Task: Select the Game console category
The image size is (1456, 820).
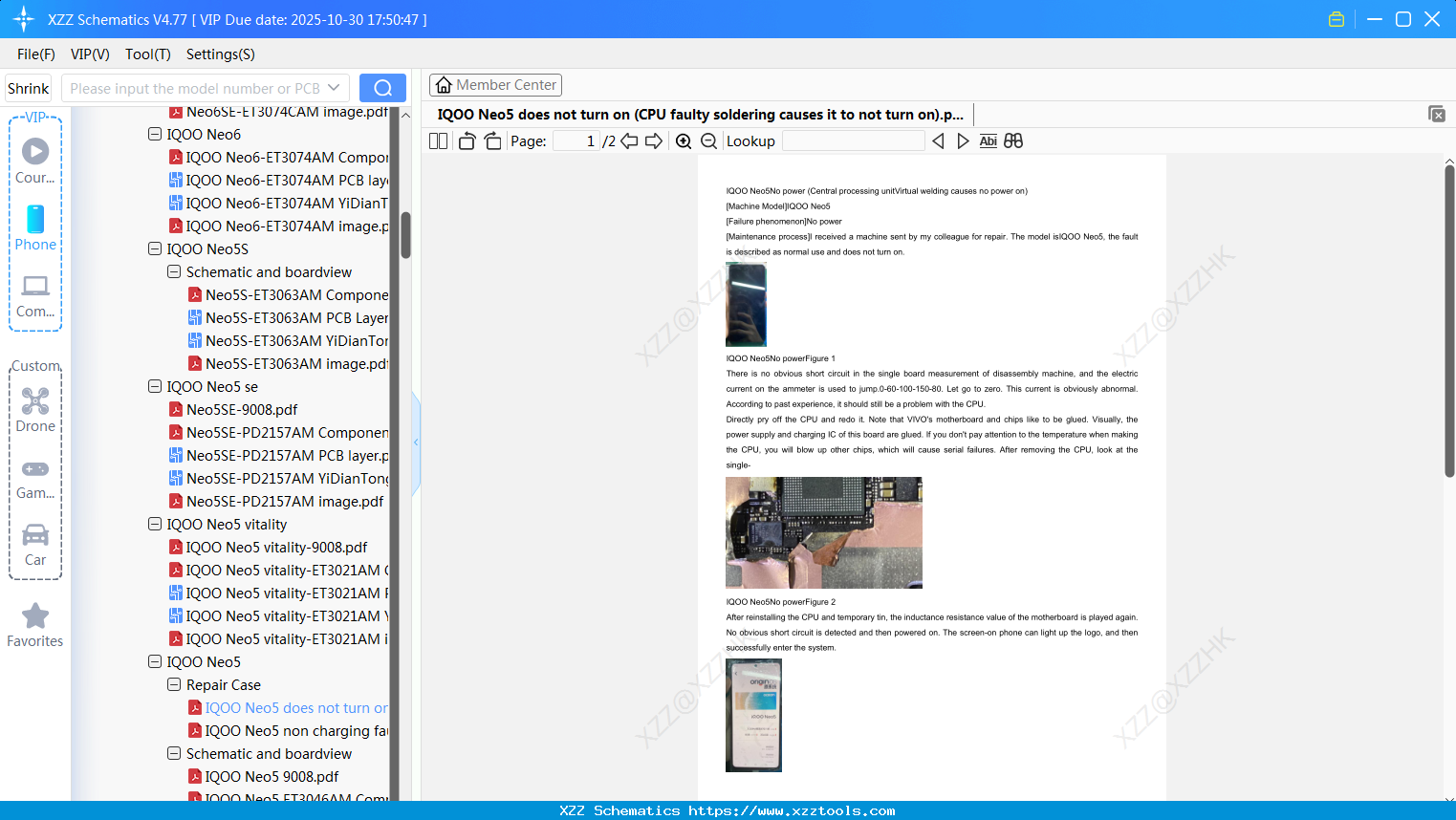Action: (x=35, y=478)
